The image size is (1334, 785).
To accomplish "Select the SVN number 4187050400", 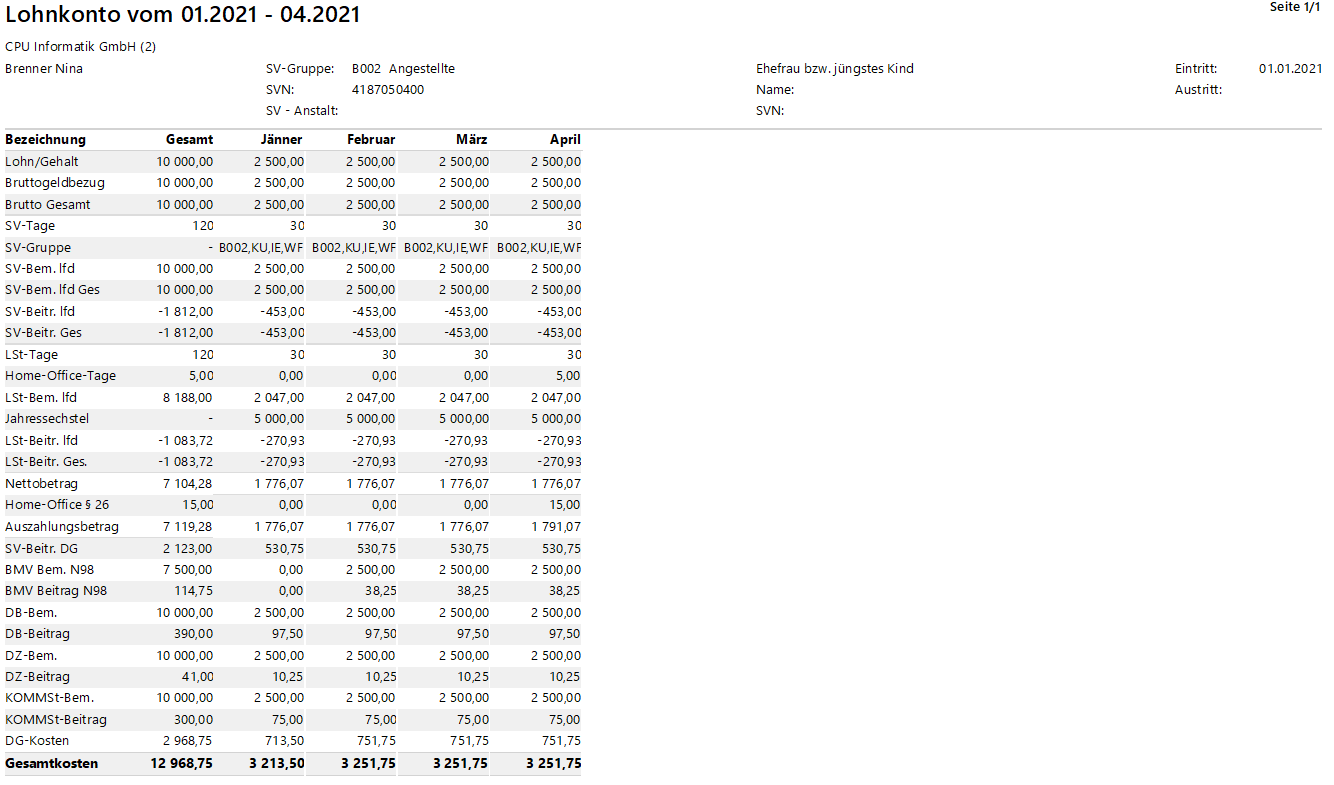I will pos(388,90).
